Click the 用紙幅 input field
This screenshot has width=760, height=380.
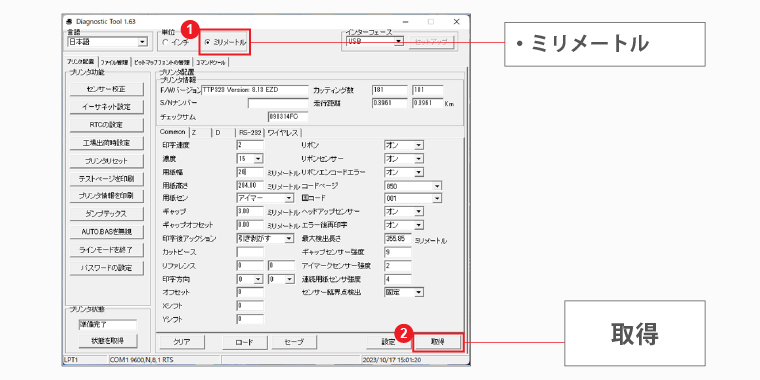click(250, 172)
